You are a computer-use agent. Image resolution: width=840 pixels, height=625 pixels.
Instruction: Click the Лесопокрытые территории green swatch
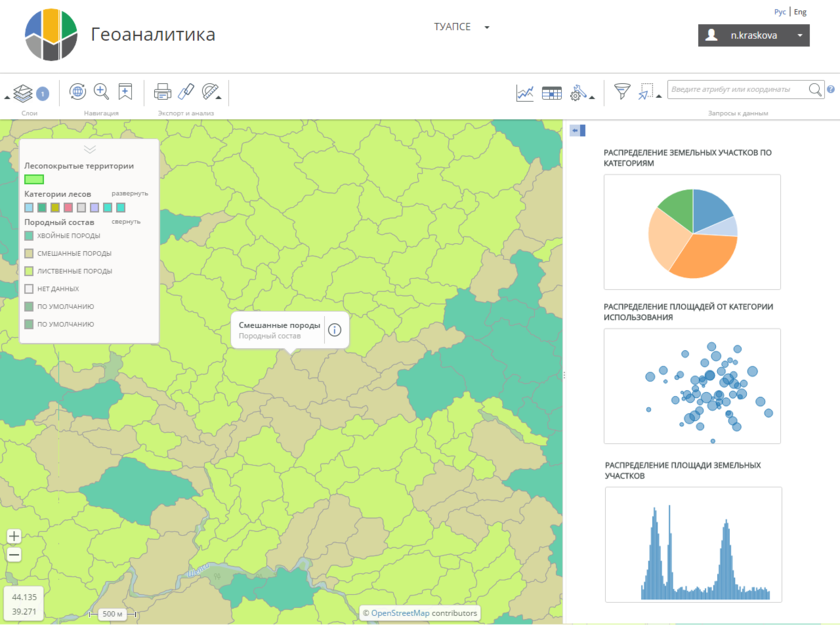34,179
